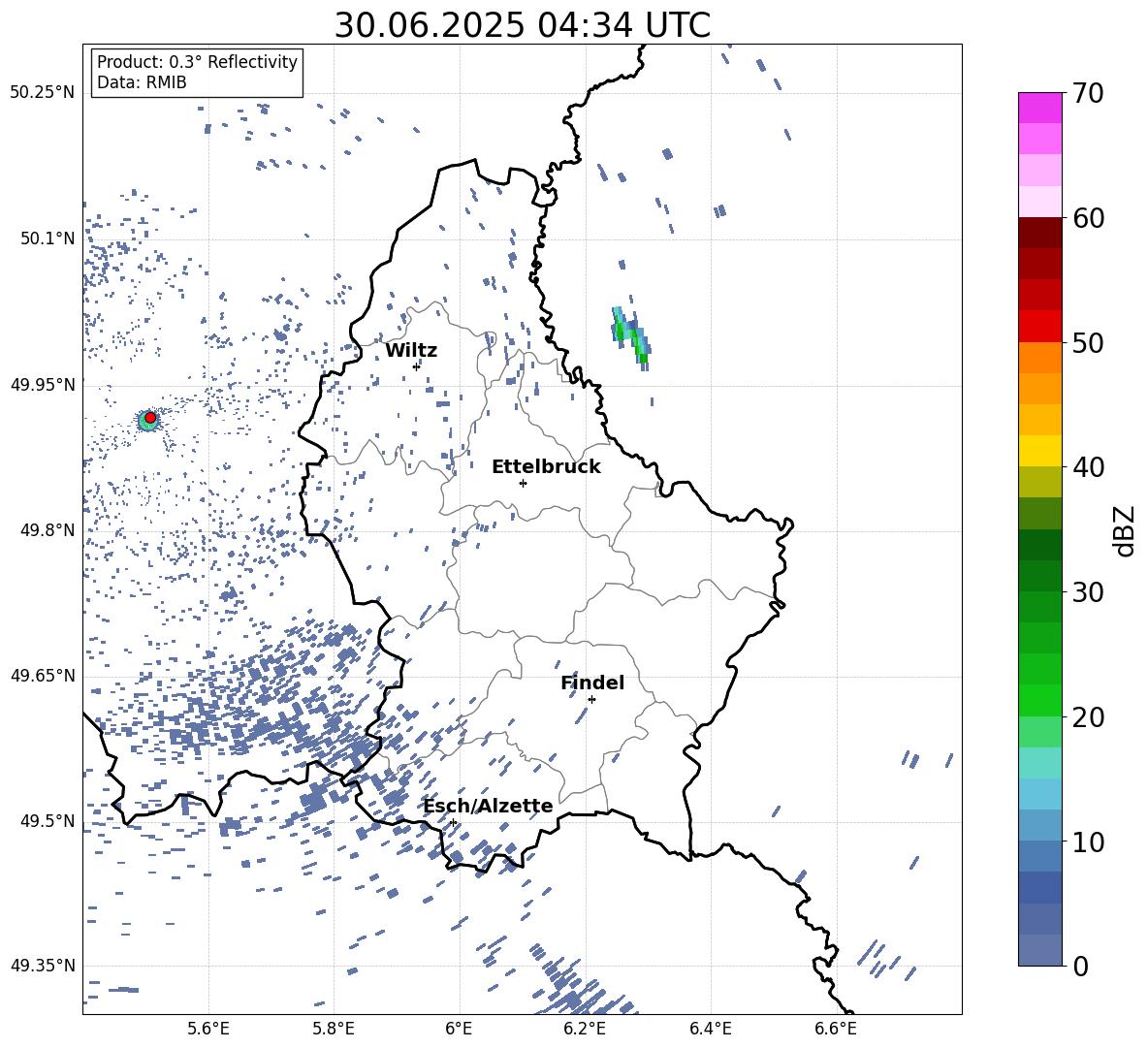Click the 6.6°E longitude label
This screenshot has width=1148, height=1048.
[836, 1029]
